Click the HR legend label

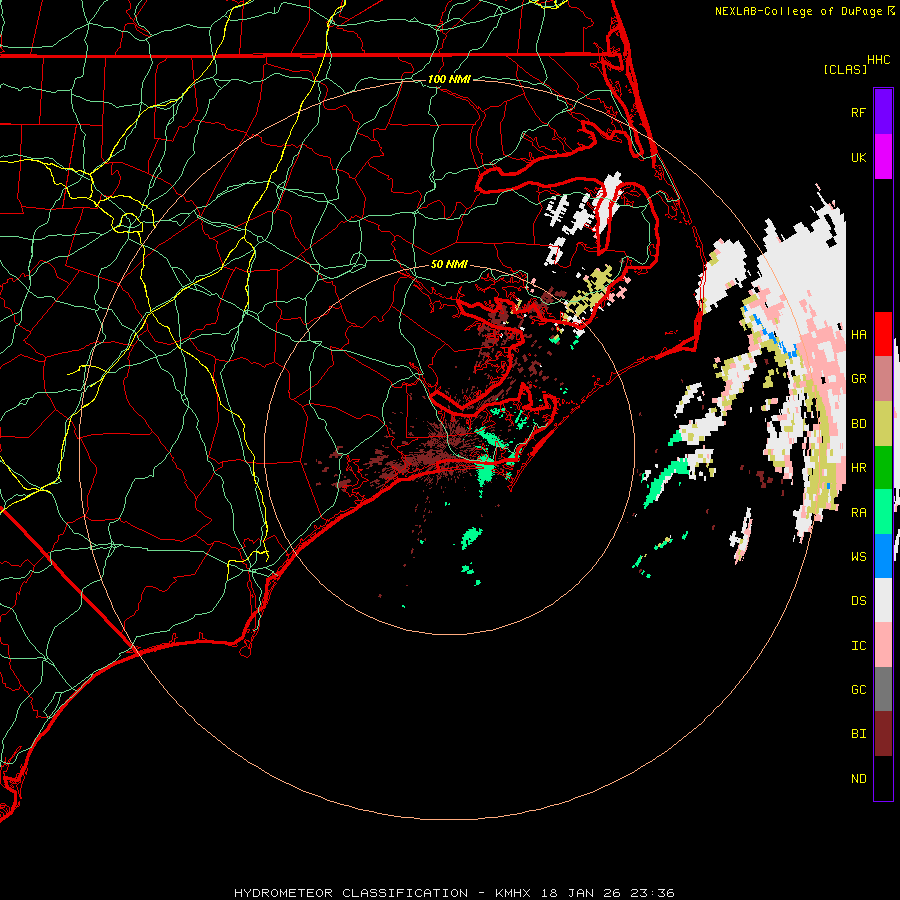pos(858,468)
